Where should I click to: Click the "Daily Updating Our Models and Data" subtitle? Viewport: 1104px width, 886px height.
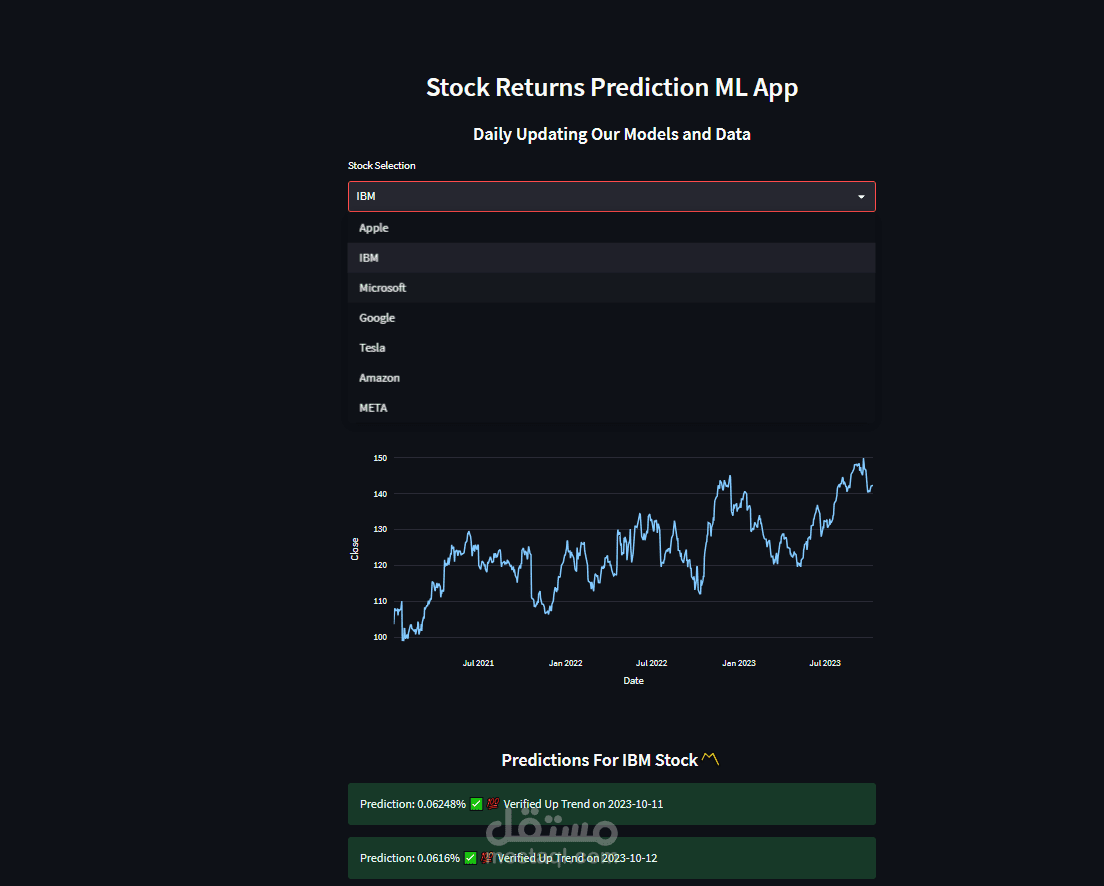click(x=612, y=134)
